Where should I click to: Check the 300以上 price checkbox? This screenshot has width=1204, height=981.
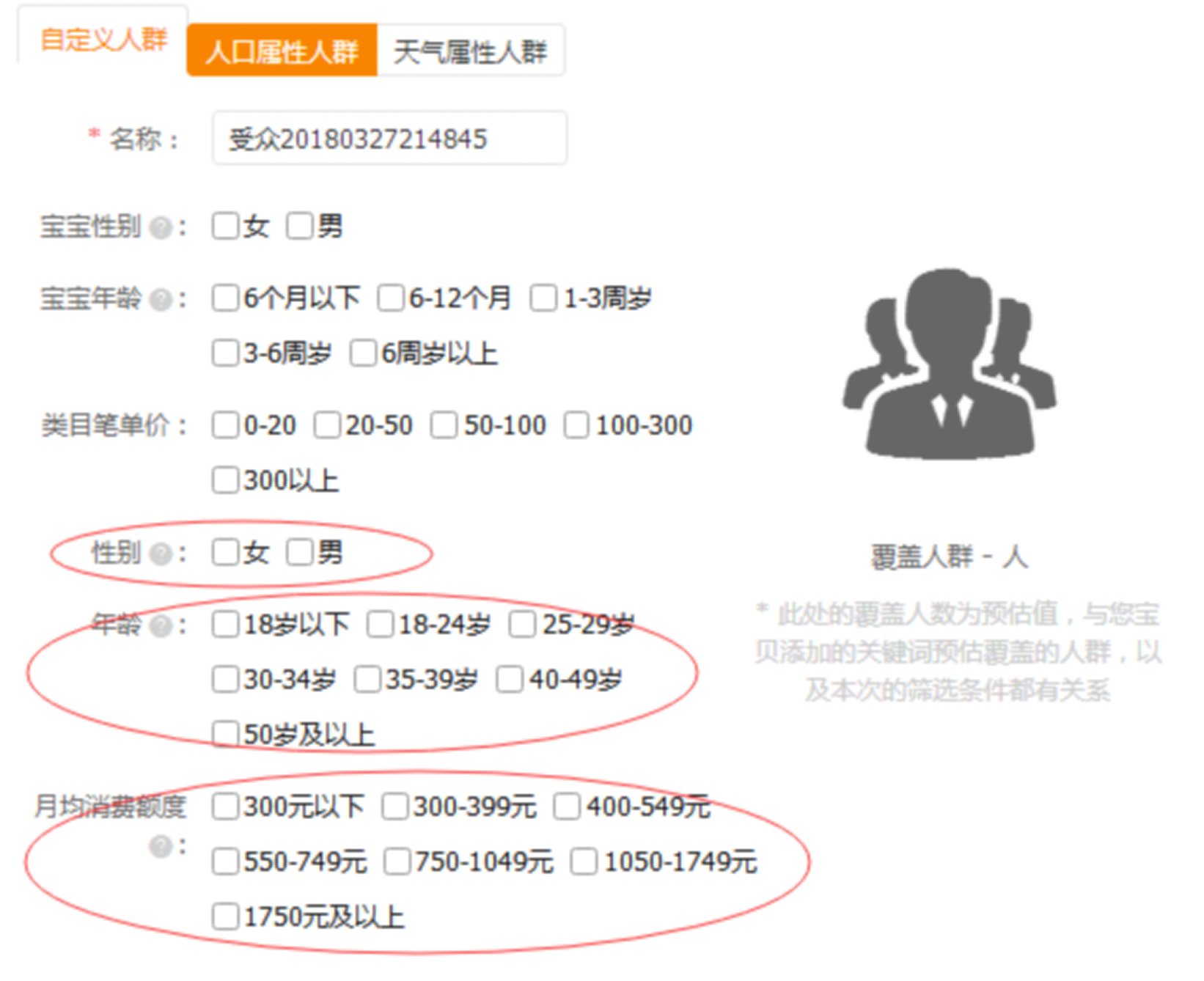pyautogui.click(x=225, y=480)
